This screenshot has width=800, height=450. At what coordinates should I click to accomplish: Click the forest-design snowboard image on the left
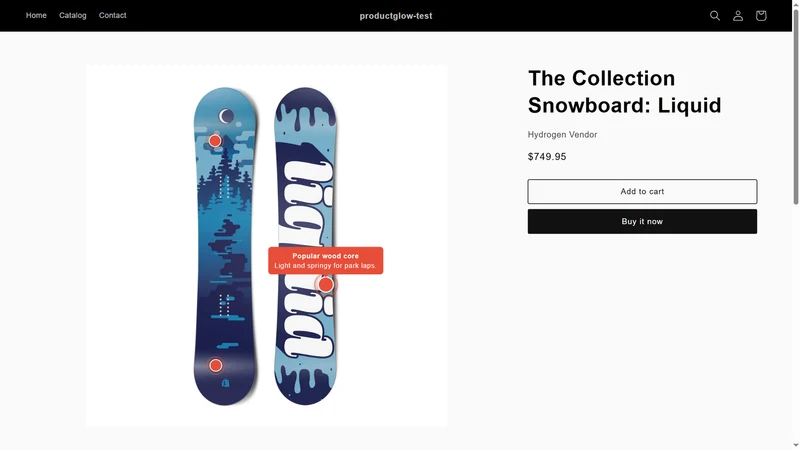(225, 246)
